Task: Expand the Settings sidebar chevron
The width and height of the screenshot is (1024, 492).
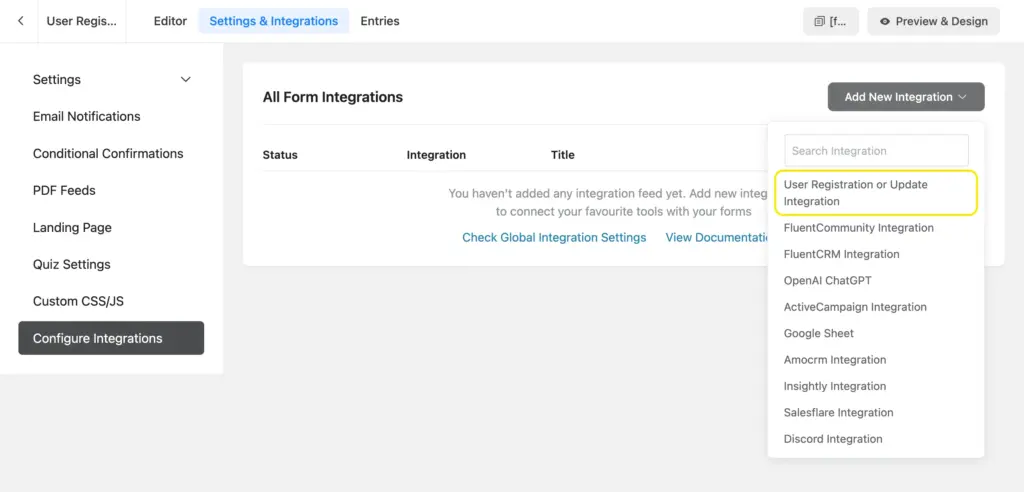Action: (x=185, y=80)
